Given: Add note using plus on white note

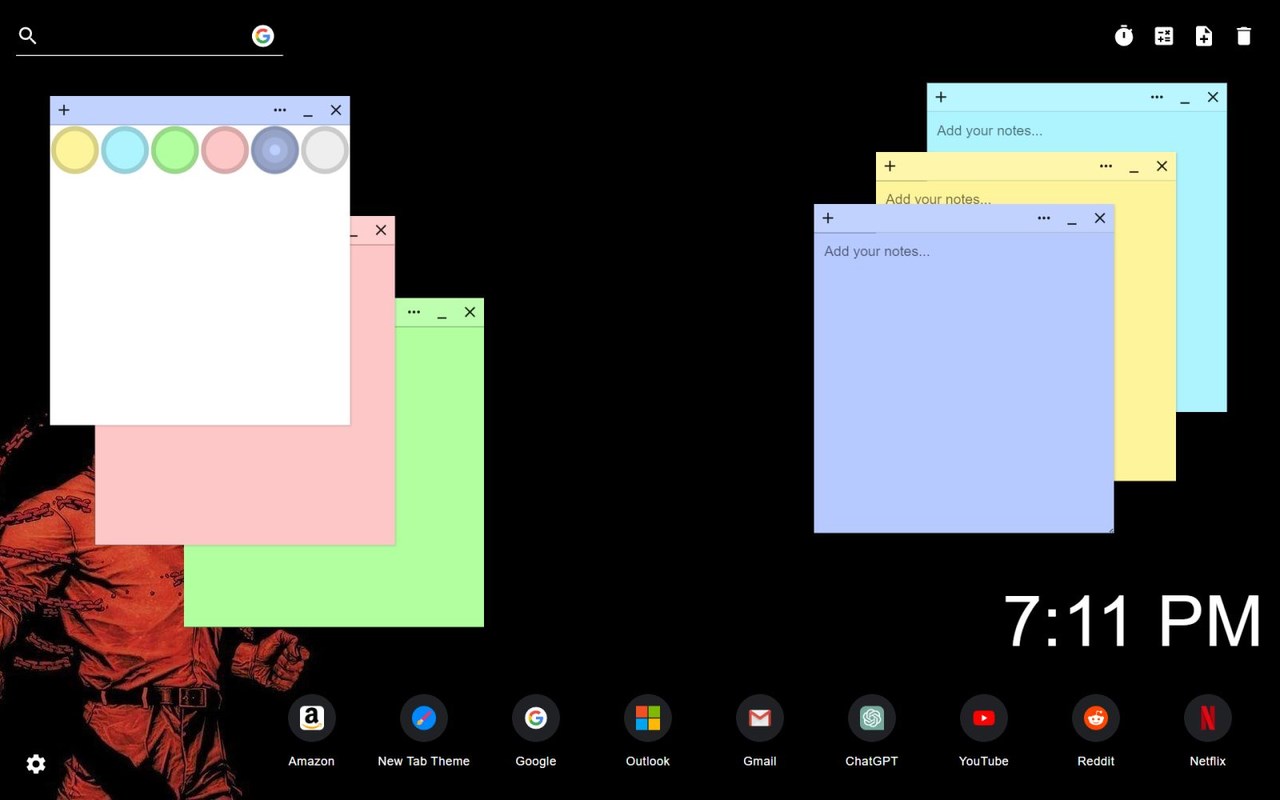Looking at the screenshot, I should click(x=64, y=110).
